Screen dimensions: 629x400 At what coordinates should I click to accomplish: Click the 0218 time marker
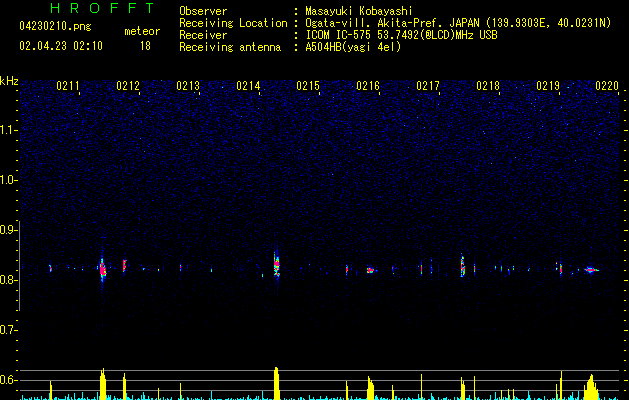click(488, 86)
